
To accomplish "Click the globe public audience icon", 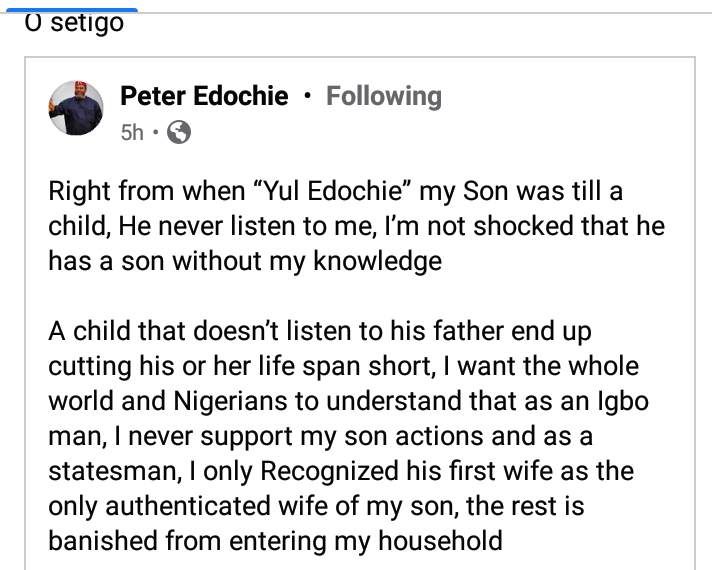I will click(x=179, y=132).
